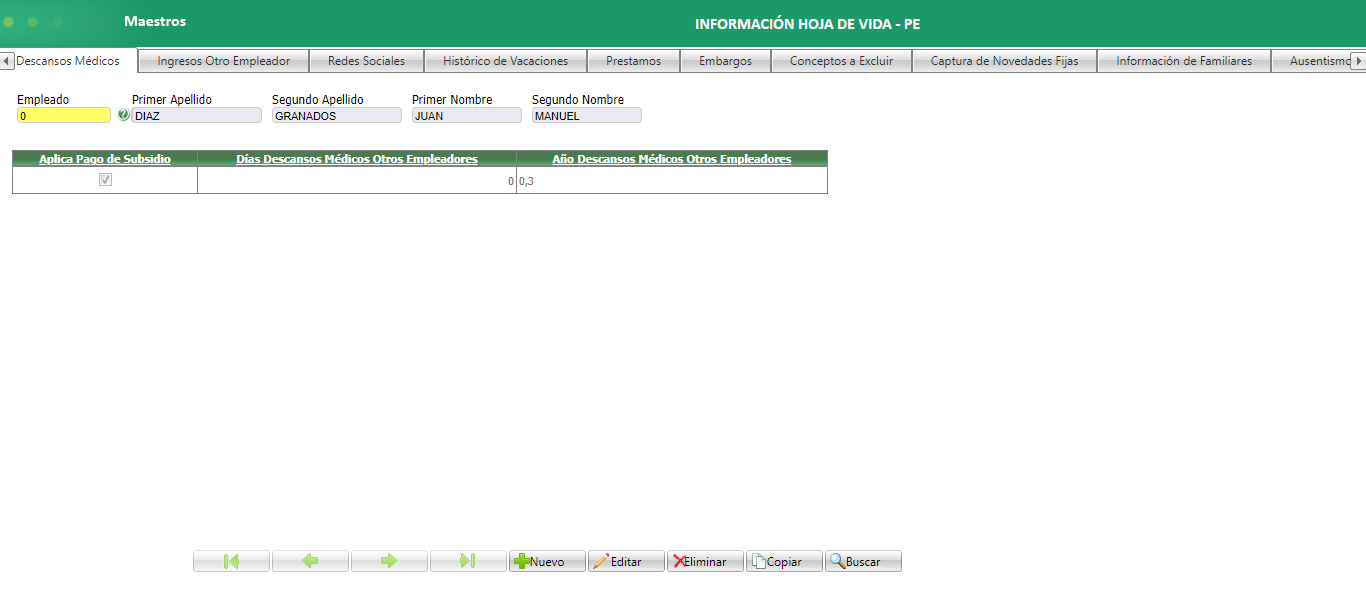Screen dimensions: 1366x601
Task: Select the first record navigation icon
Action: coord(231,561)
